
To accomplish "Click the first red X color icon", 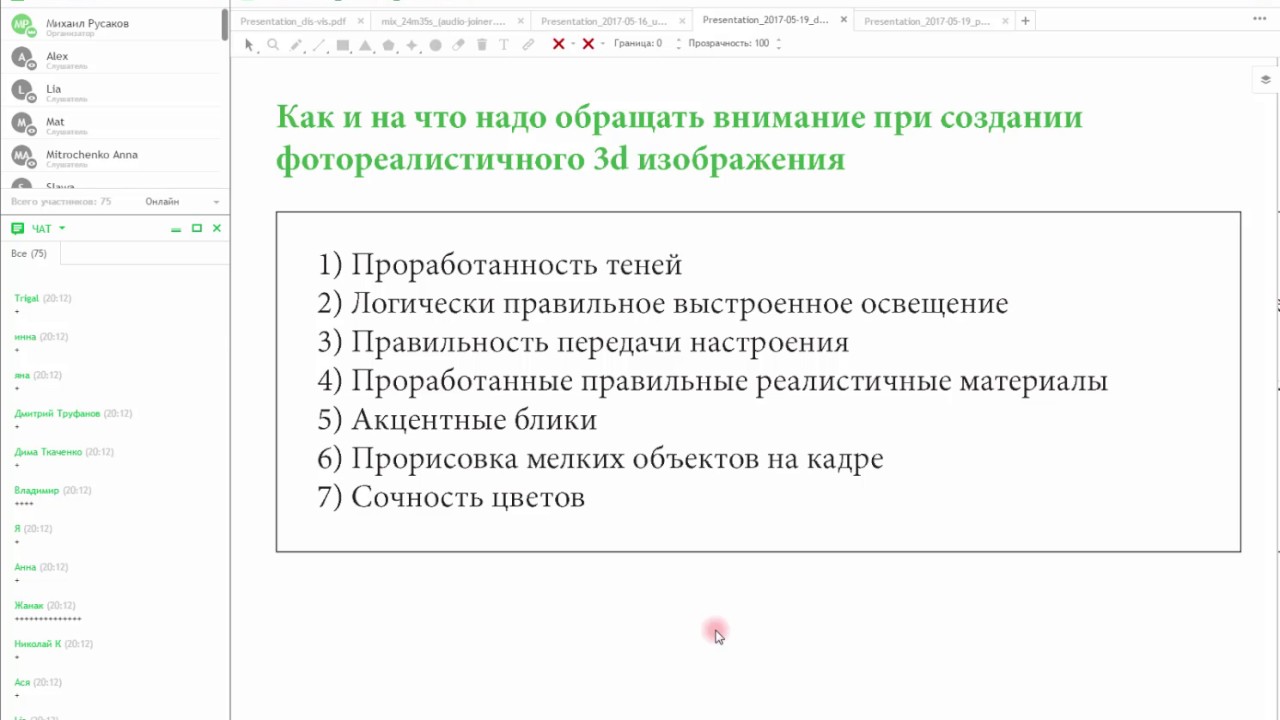I will pos(558,44).
